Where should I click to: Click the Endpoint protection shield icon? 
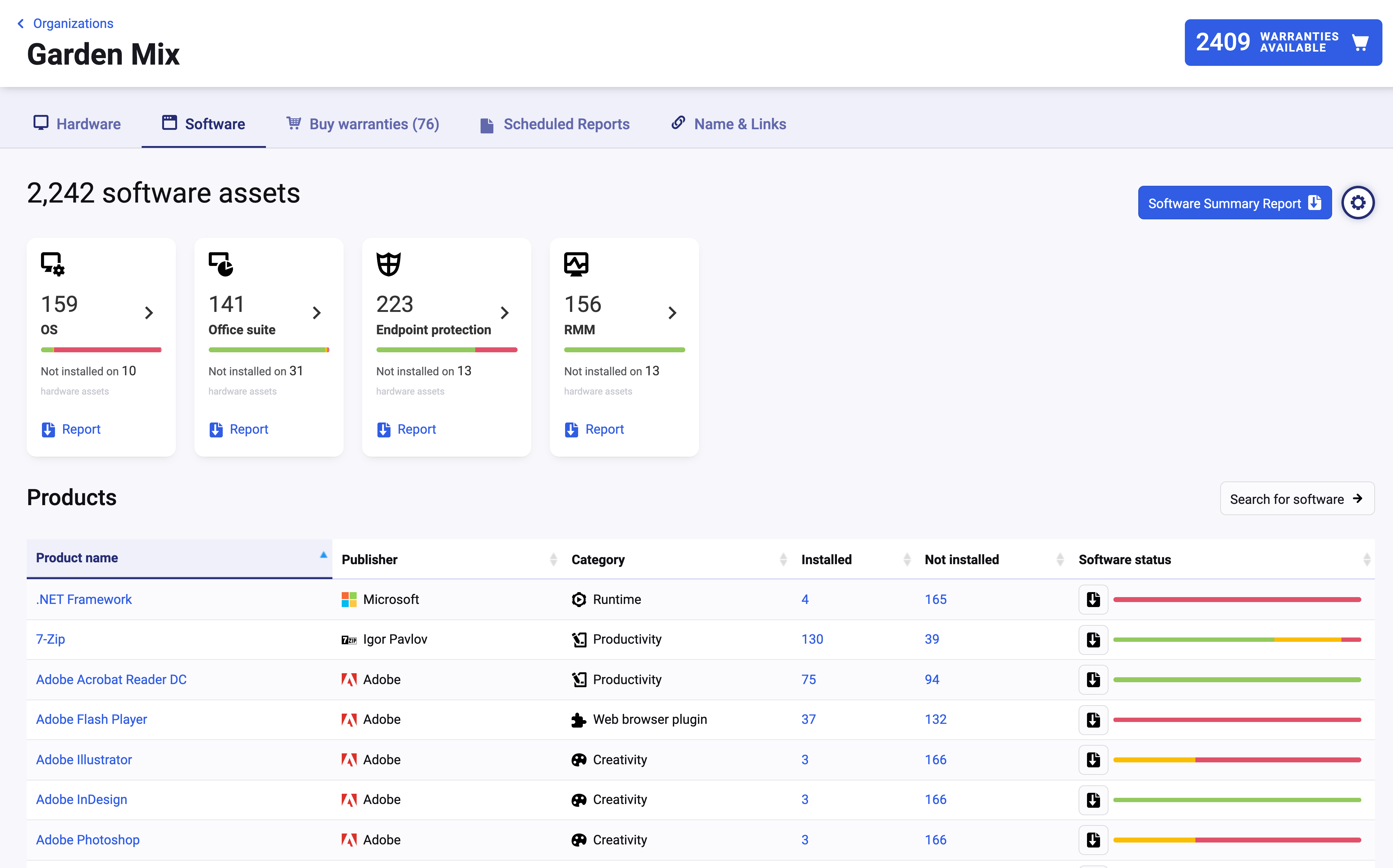[389, 264]
